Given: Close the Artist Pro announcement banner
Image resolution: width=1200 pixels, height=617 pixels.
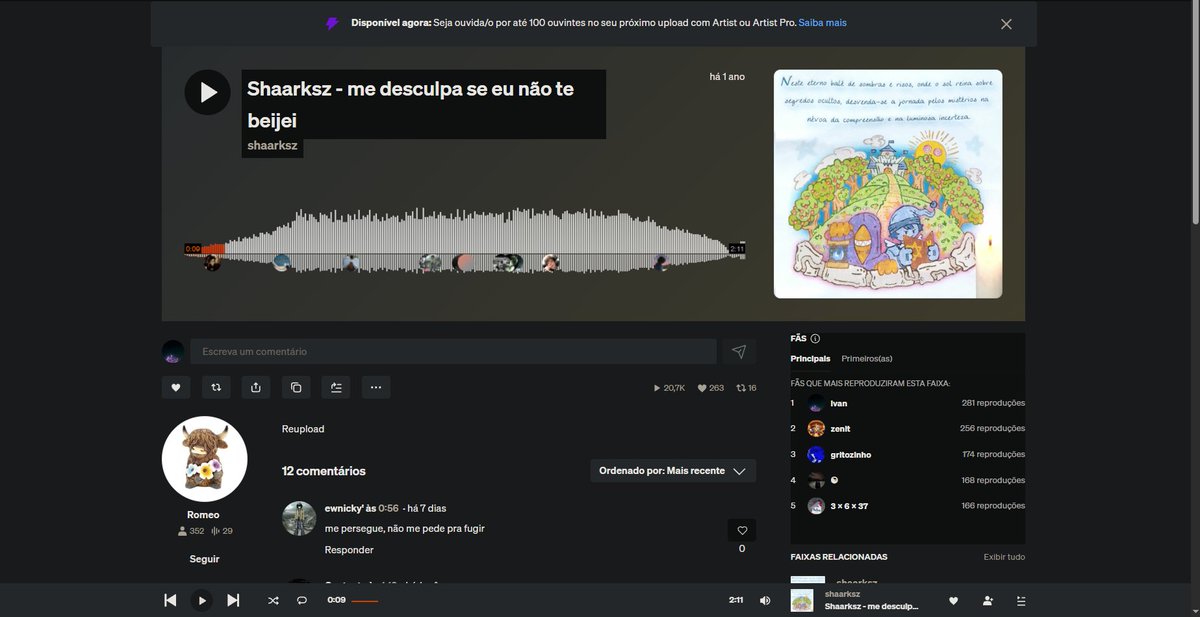Looking at the screenshot, I should click(x=1006, y=24).
